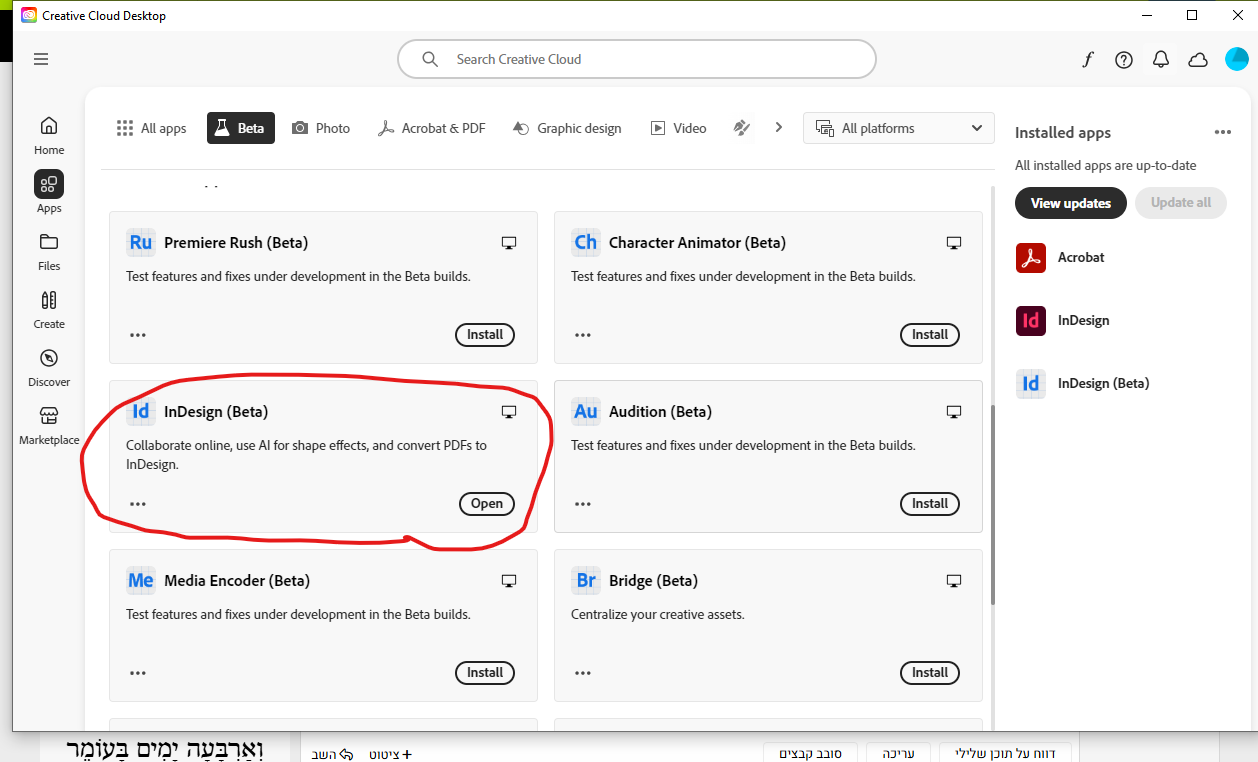1258x762 pixels.
Task: Click the Search Creative Cloud field
Action: (x=636, y=59)
